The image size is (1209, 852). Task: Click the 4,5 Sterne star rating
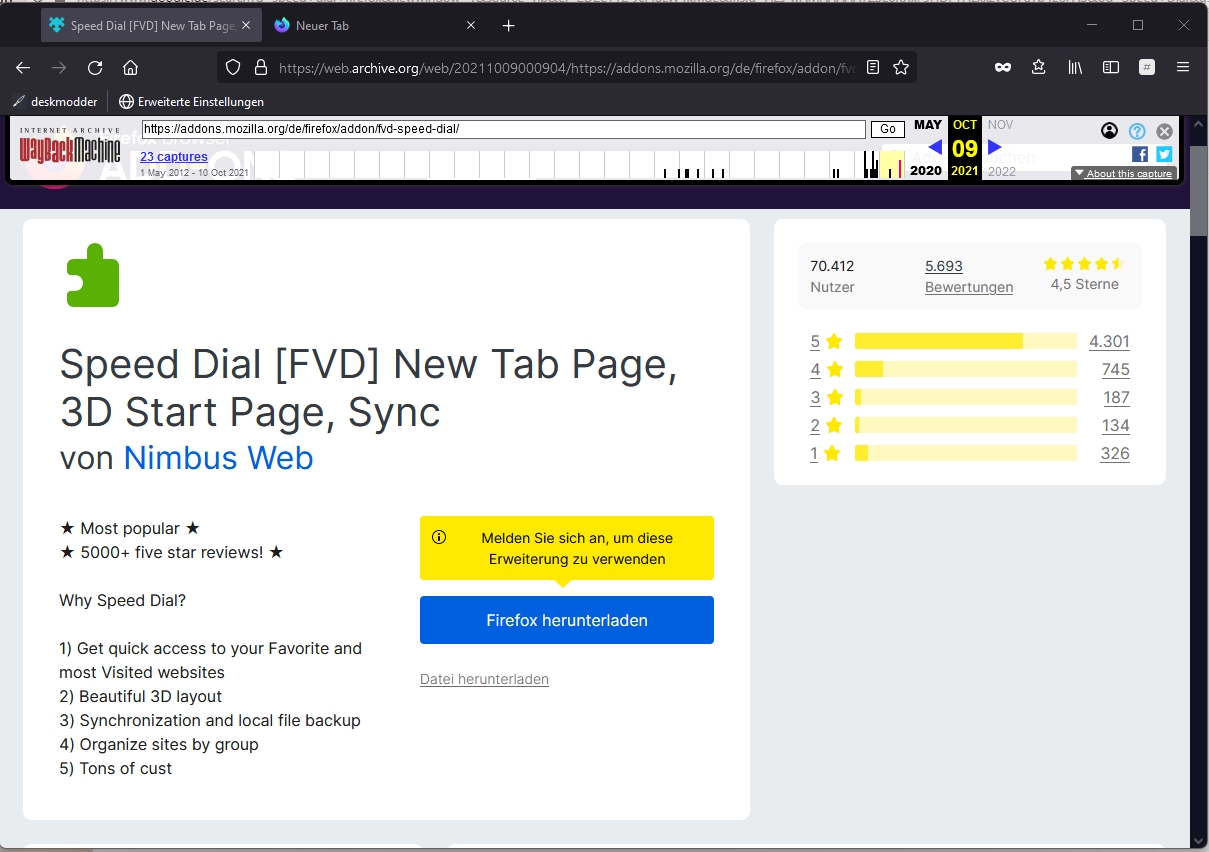tap(1084, 264)
